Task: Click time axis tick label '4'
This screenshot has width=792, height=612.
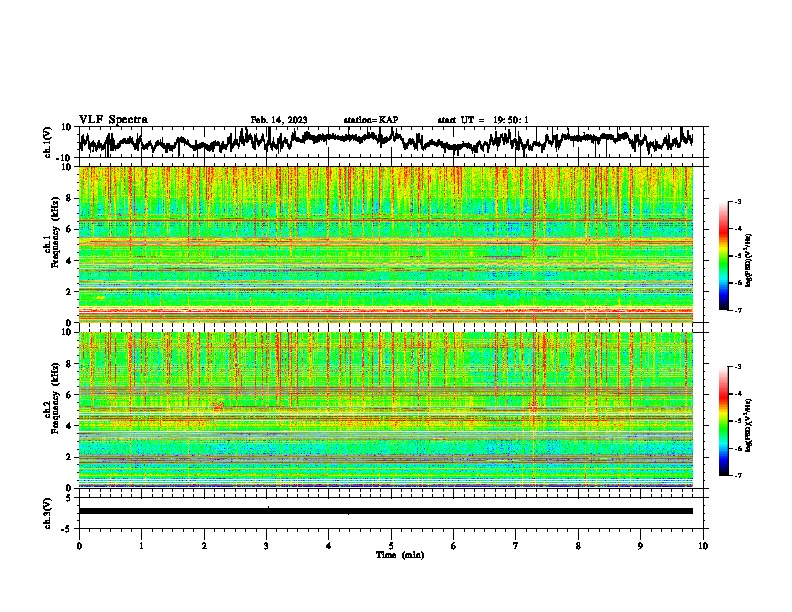Action: (x=329, y=546)
